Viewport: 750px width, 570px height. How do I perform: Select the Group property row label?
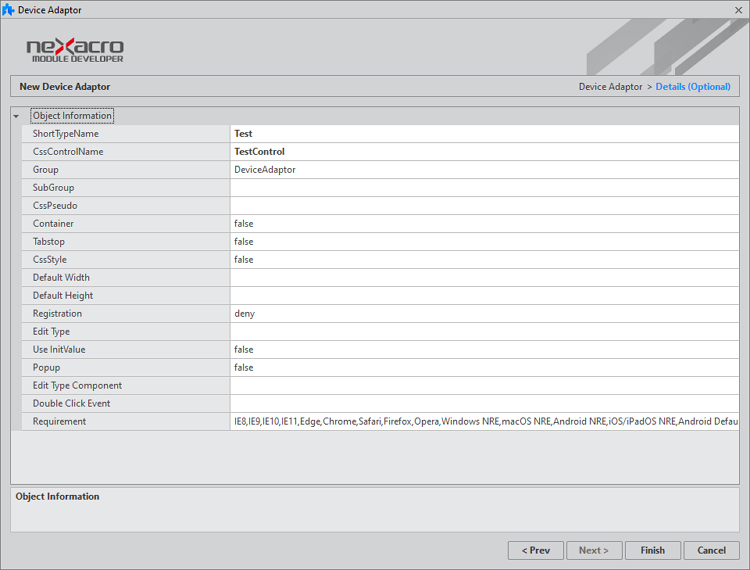coord(46,170)
